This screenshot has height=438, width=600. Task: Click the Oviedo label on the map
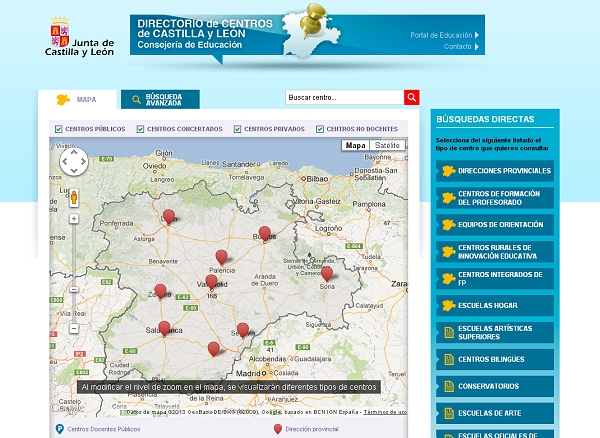tap(155, 166)
